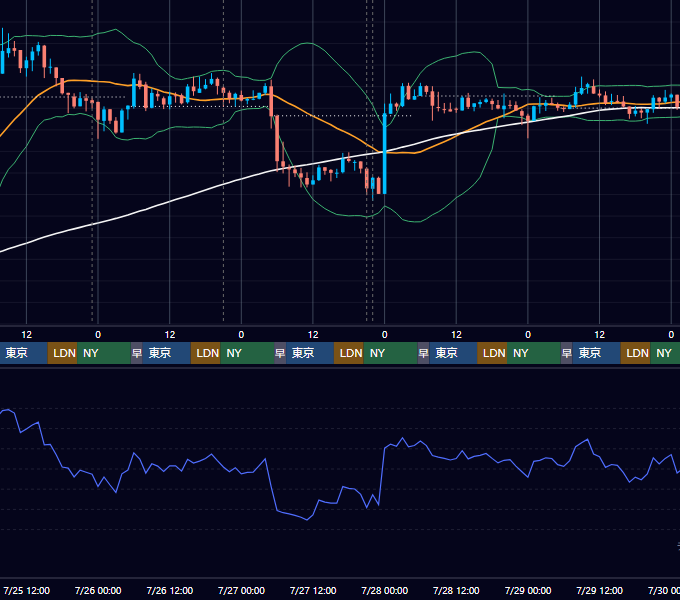Click the 7/26 12:00 date label

coord(170,590)
